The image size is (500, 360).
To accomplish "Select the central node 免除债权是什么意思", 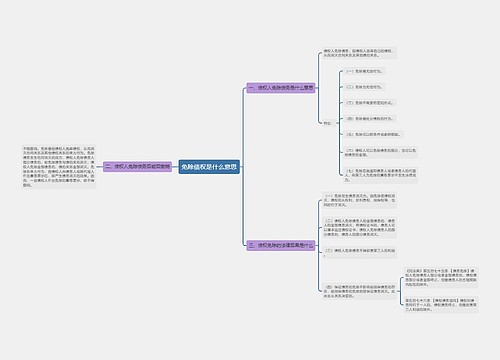I will (209, 167).
